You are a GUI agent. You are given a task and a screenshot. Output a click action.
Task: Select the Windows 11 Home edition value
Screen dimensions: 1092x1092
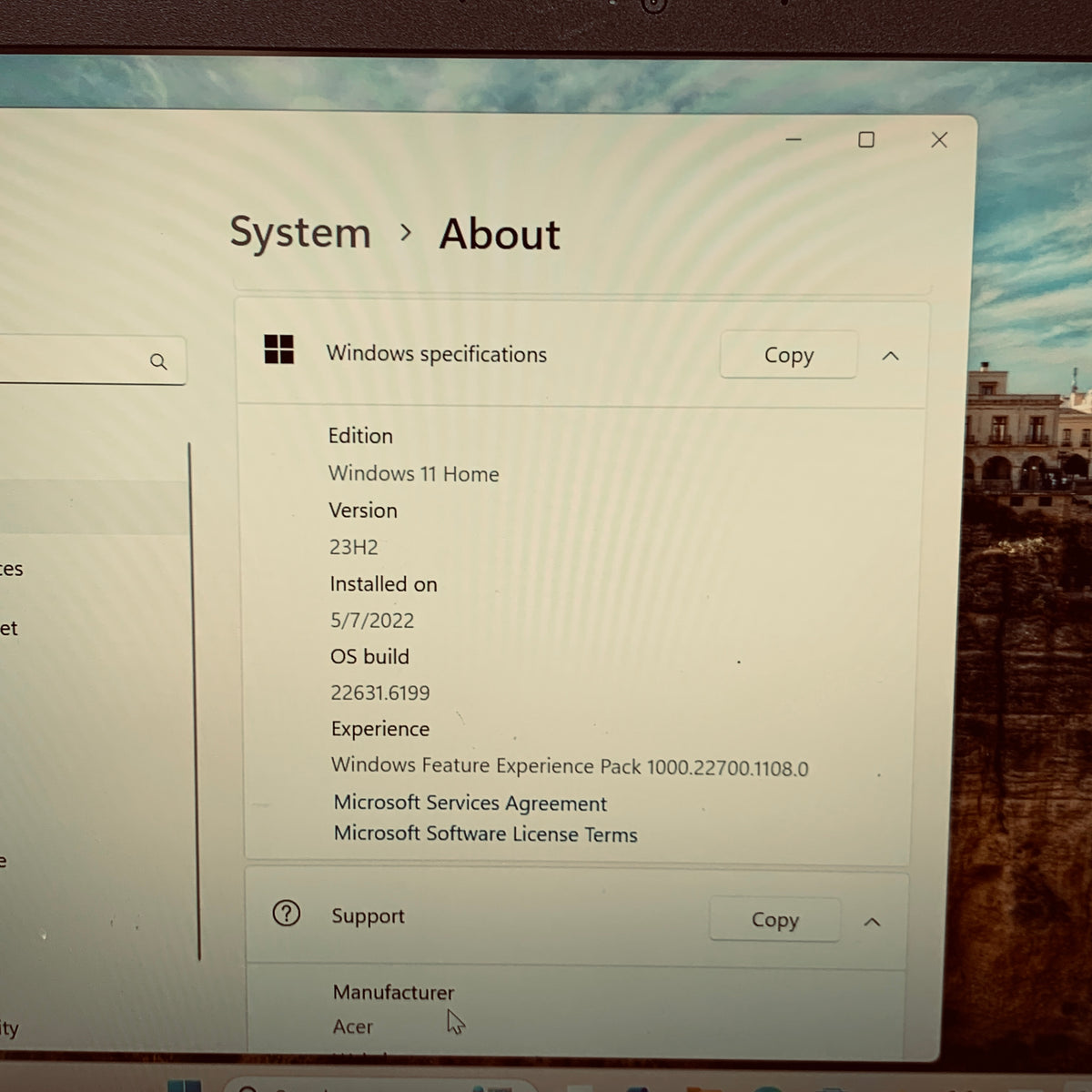413,474
